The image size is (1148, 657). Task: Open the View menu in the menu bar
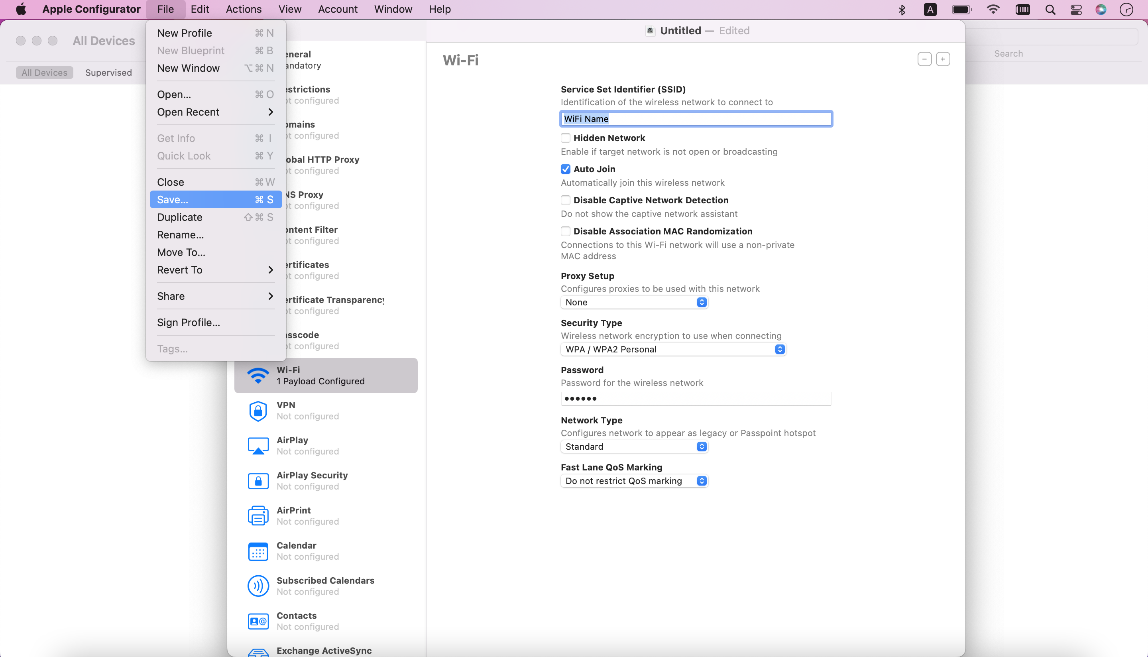[290, 10]
